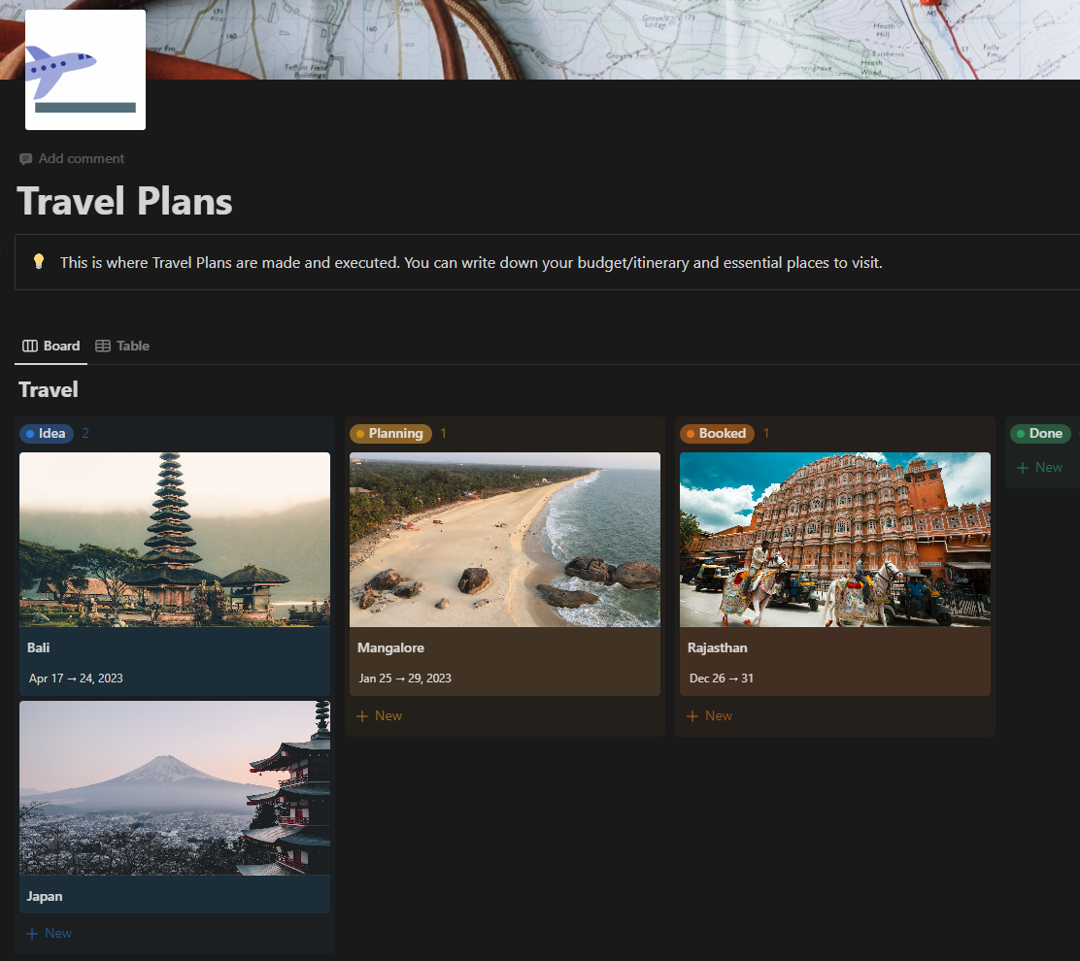The image size is (1080, 961).
Task: Click the Booked column count 1
Action: pyautogui.click(x=766, y=433)
